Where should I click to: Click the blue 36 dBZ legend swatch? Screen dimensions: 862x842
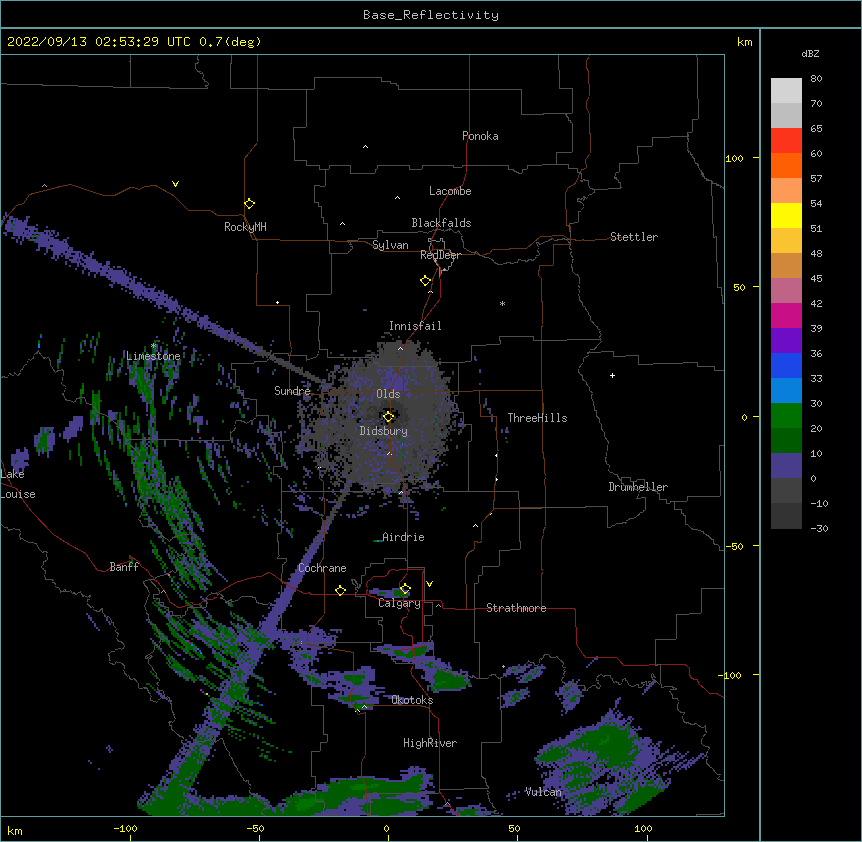point(786,365)
